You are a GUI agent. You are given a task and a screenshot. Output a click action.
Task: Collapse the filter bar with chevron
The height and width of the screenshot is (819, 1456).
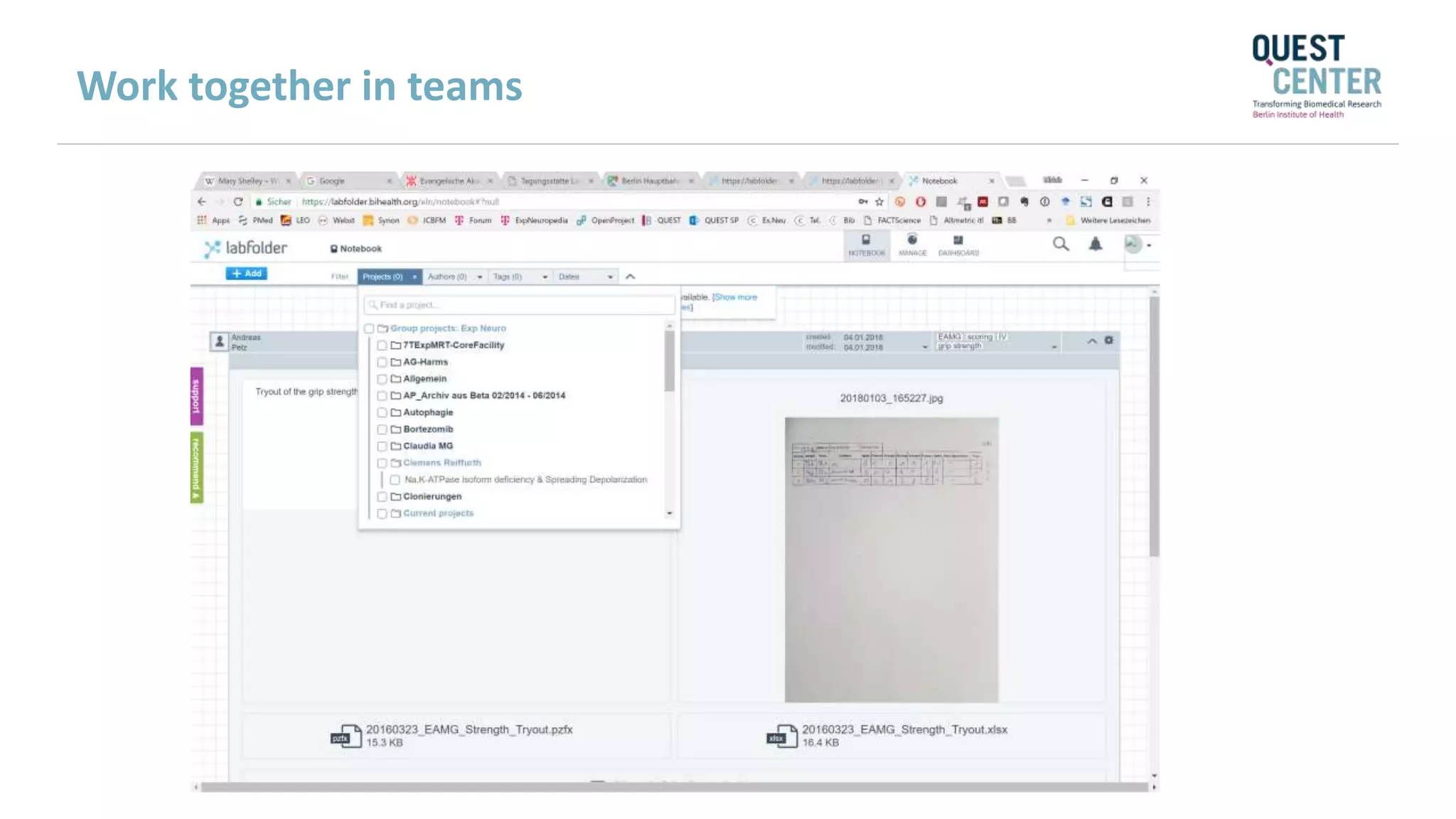(631, 277)
